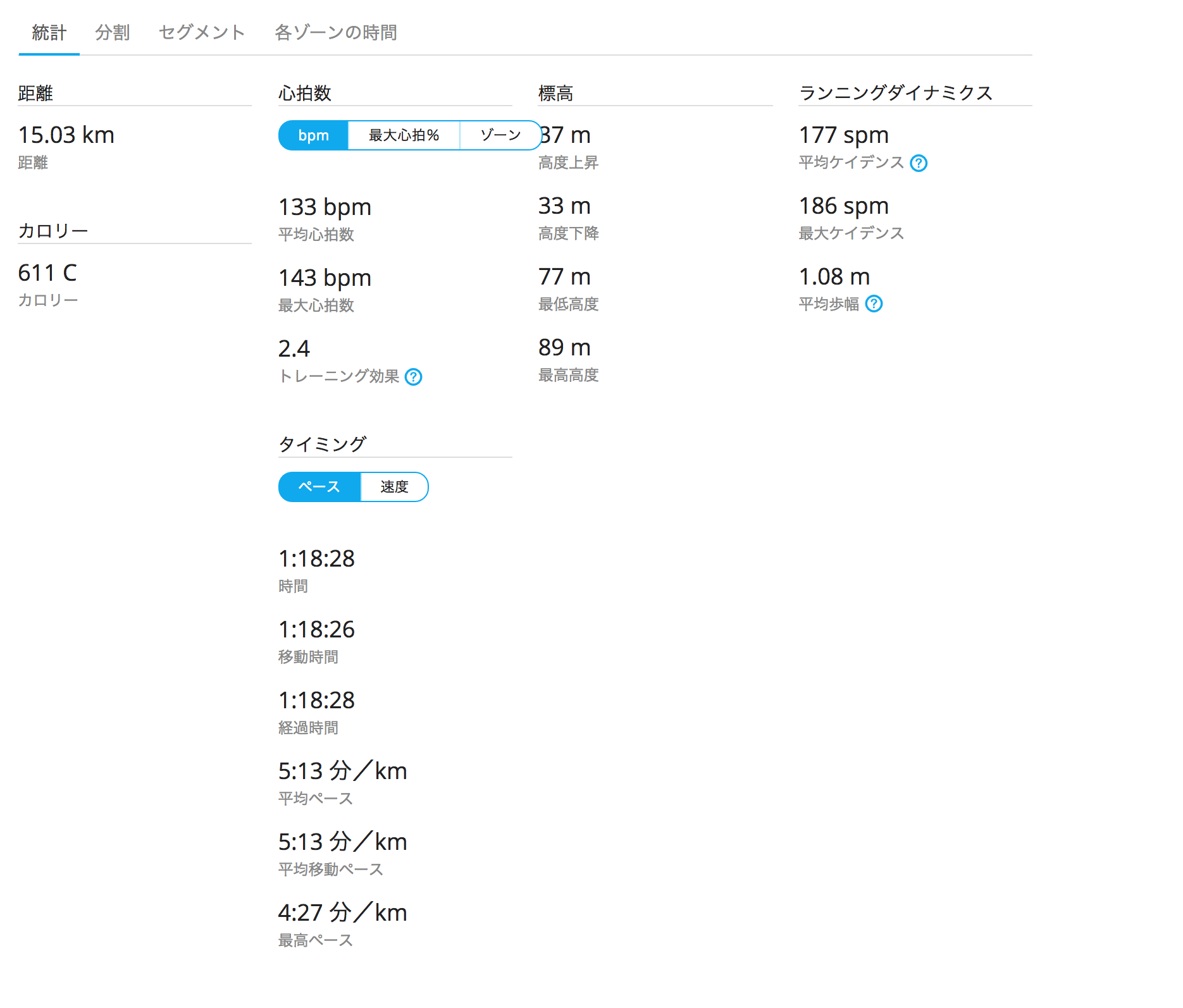Click the 1.08 m stride length value

point(834,277)
